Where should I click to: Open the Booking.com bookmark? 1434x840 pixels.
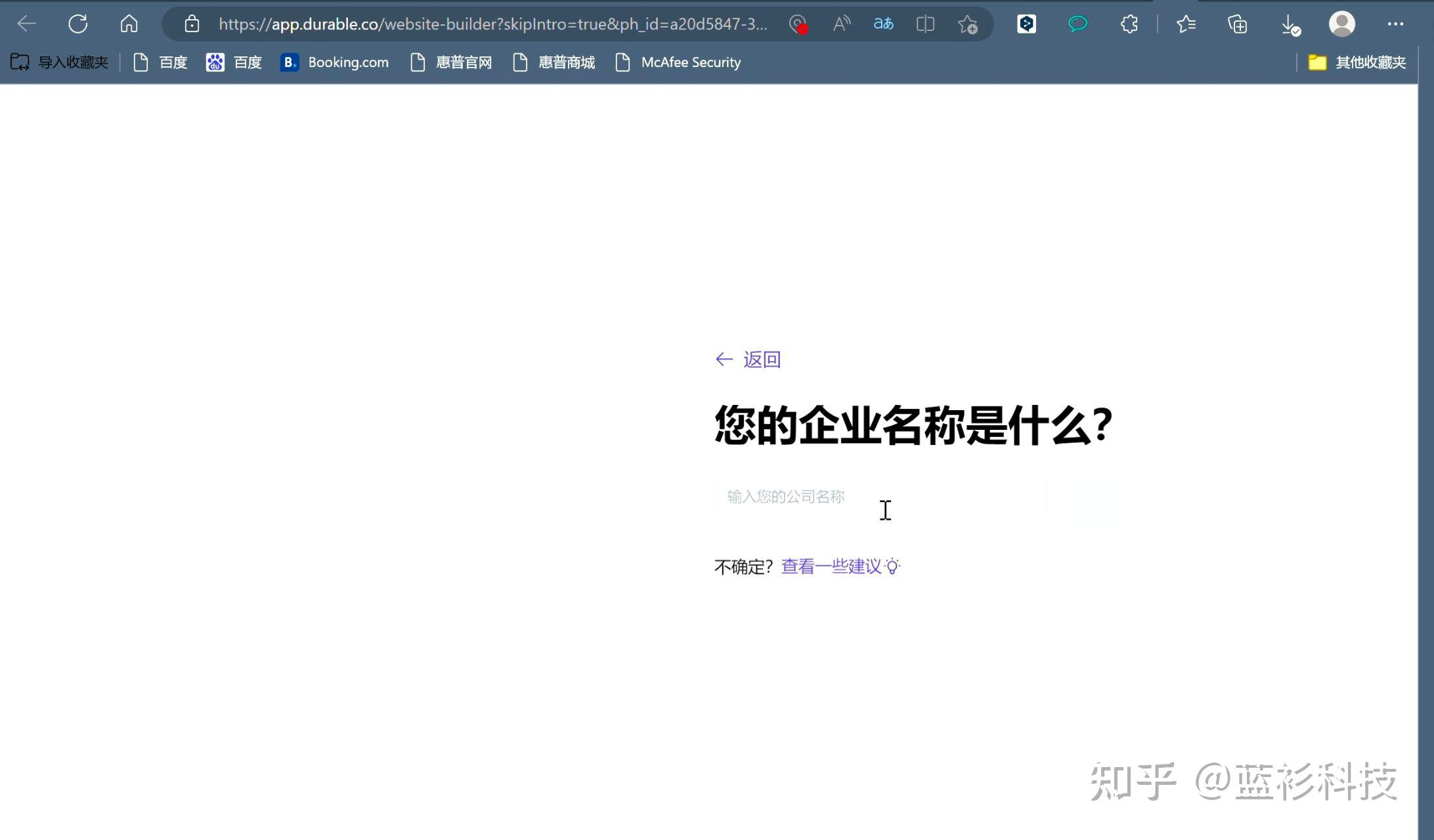[335, 62]
